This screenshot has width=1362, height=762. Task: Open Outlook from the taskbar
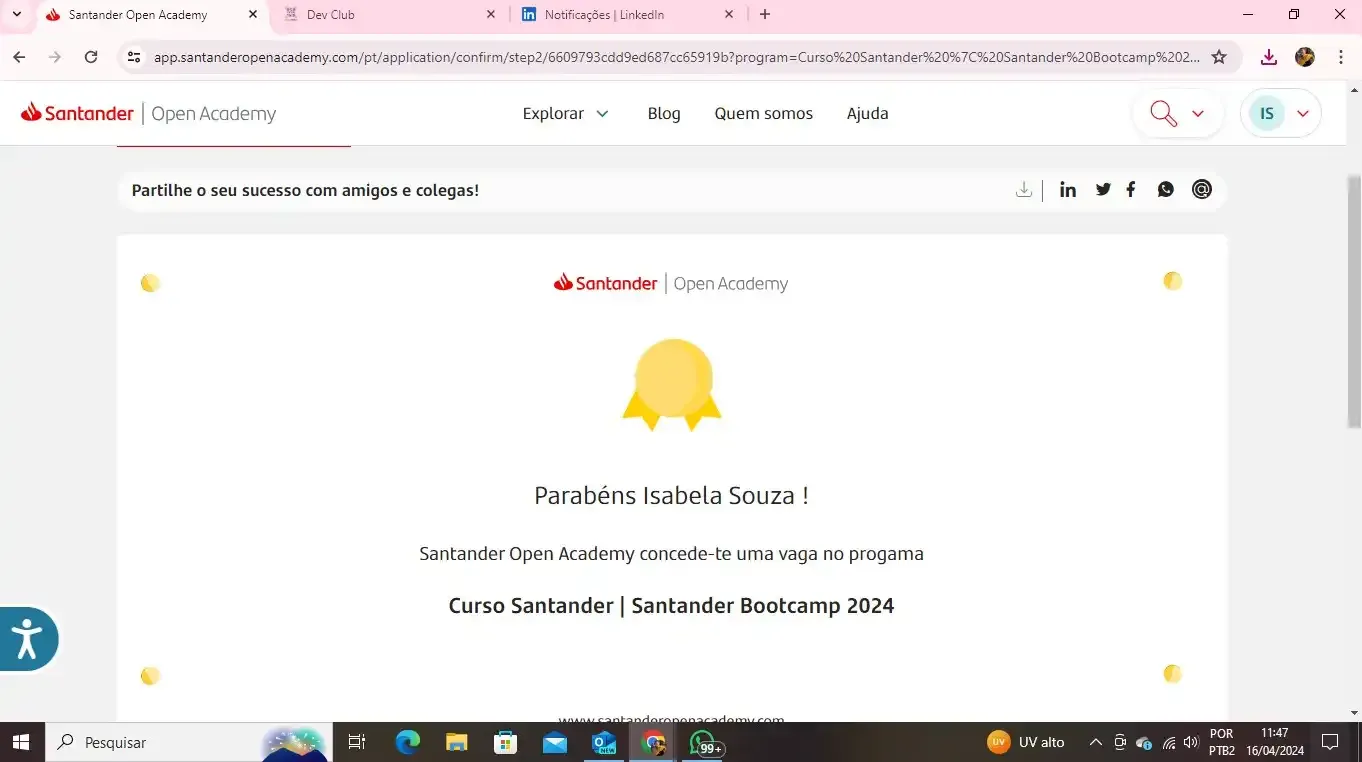click(x=604, y=742)
